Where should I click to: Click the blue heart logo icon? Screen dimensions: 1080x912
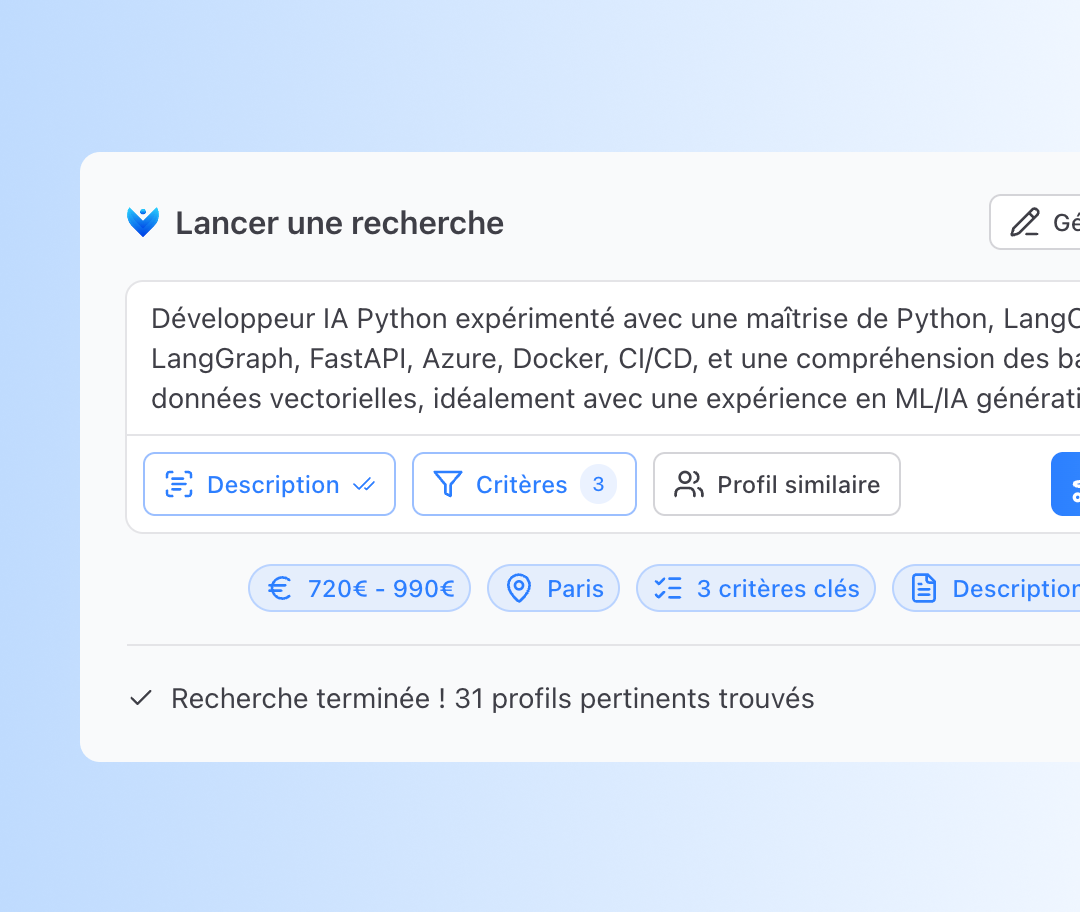coord(143,222)
